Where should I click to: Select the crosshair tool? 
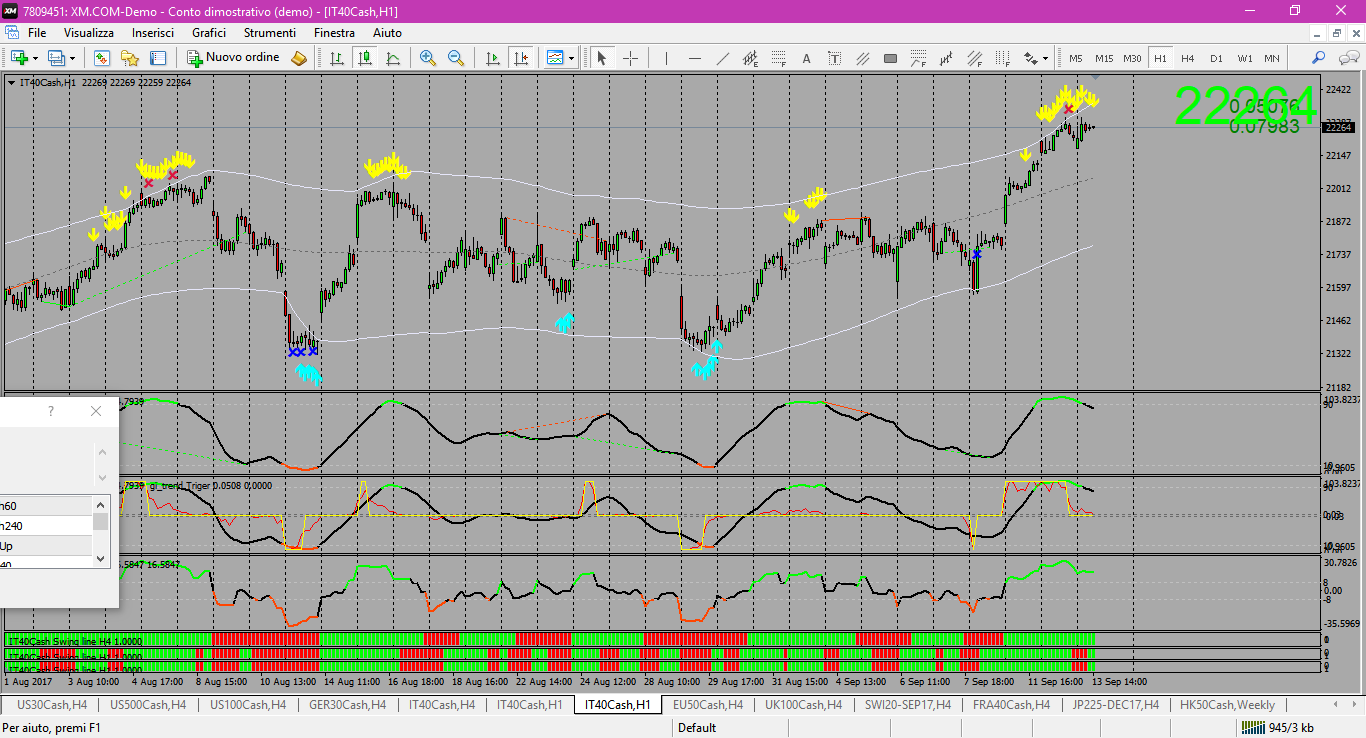(631, 58)
